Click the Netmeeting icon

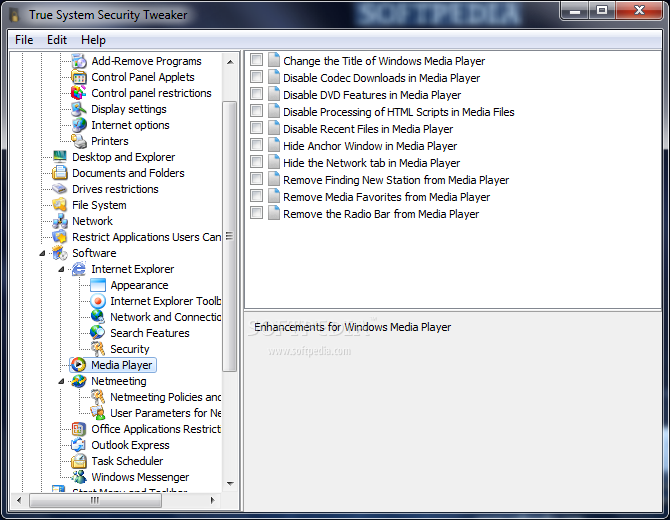(79, 381)
